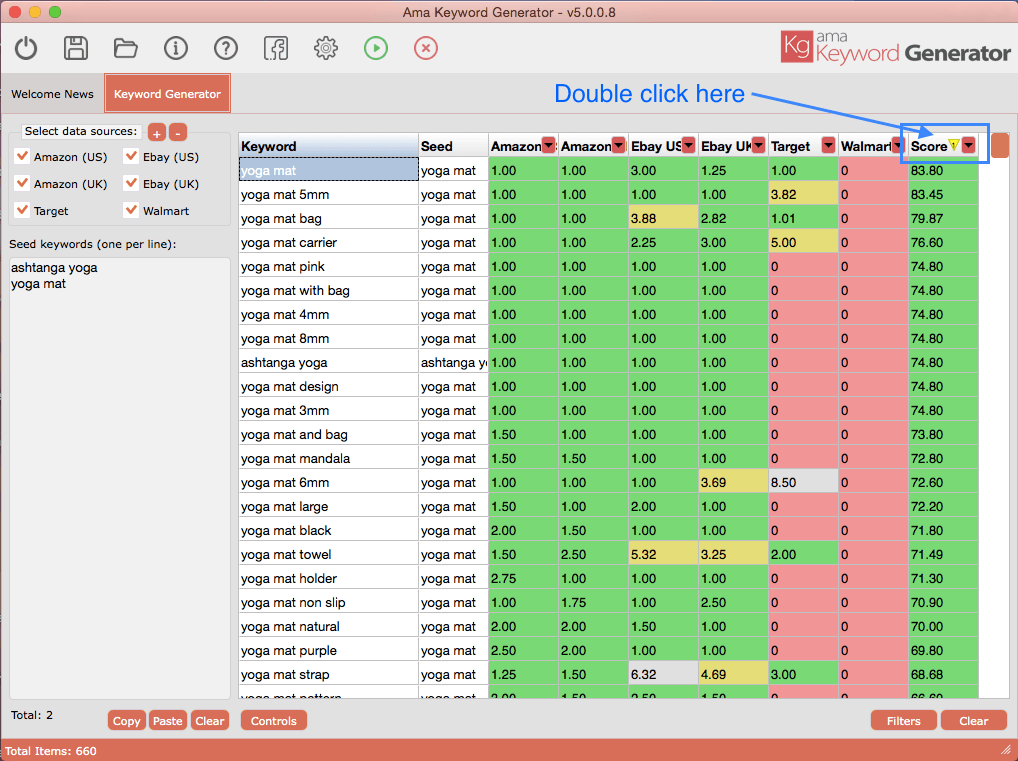The width and height of the screenshot is (1018, 761).
Task: Stop with the red X circle icon
Action: click(426, 48)
